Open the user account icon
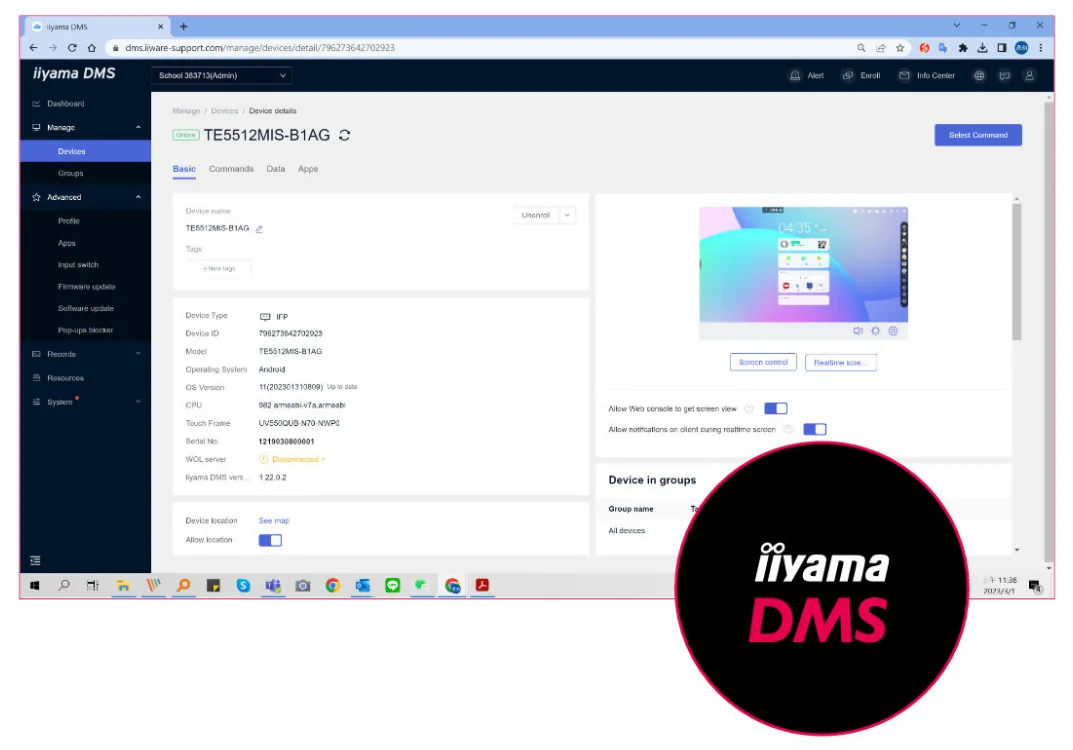 point(1029,75)
